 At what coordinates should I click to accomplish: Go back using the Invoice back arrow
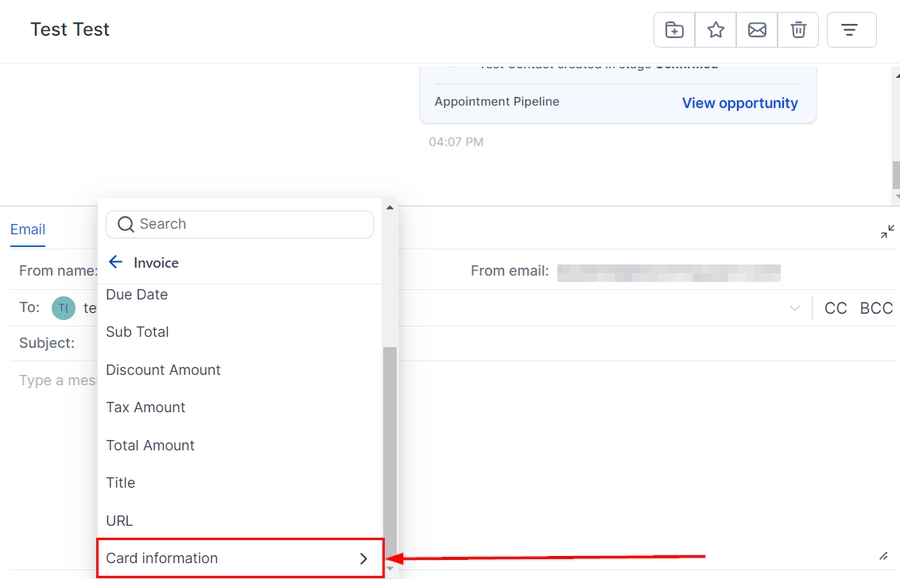116,262
